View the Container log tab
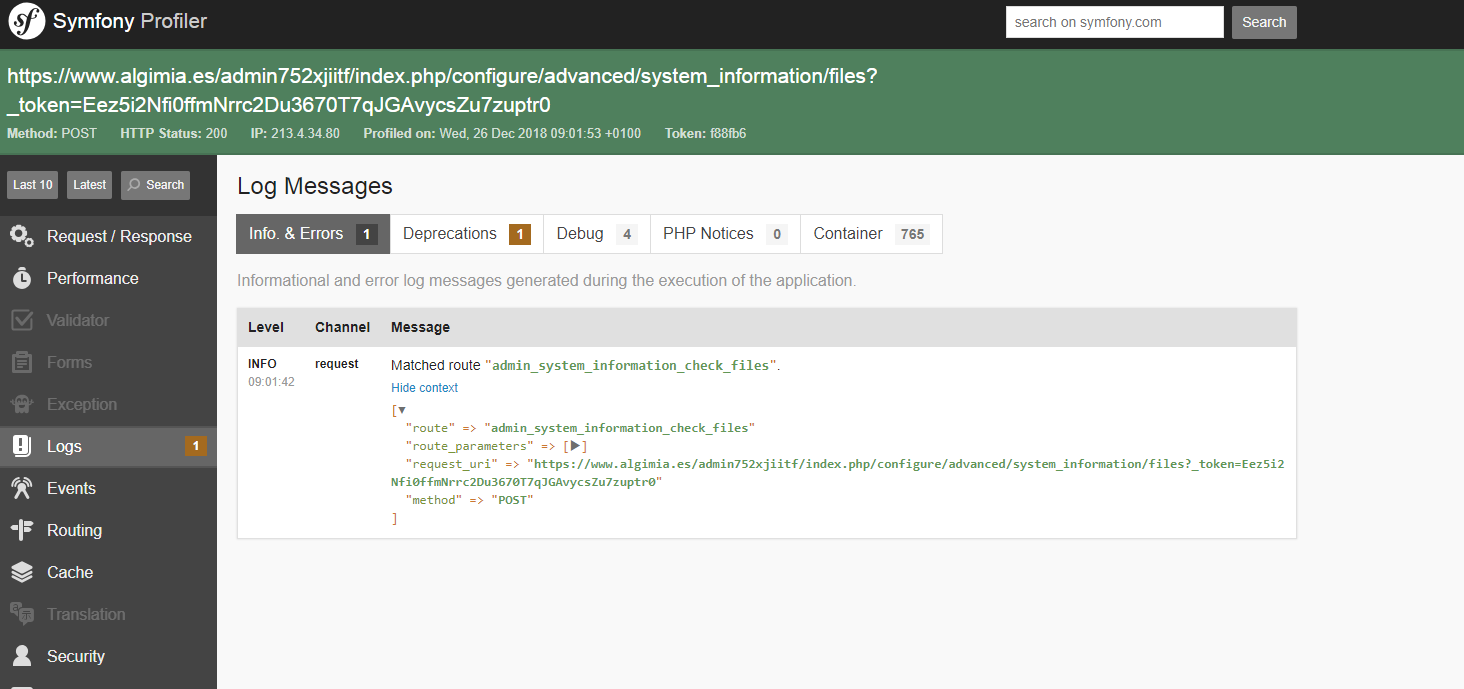 click(870, 234)
